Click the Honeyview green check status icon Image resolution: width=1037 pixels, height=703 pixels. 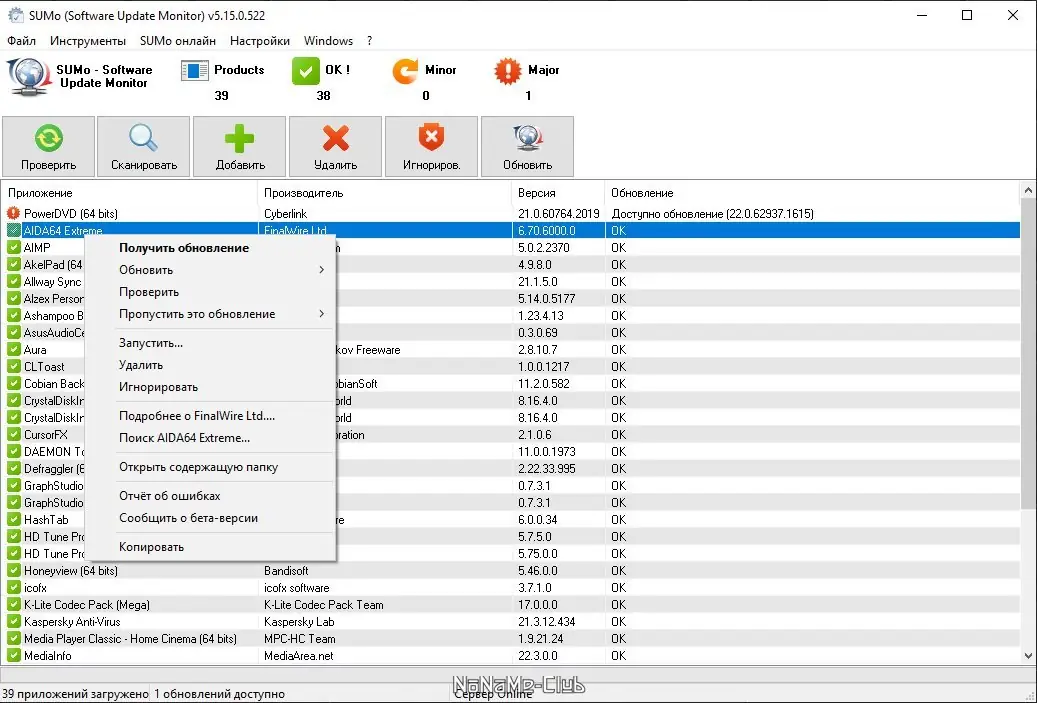(x=13, y=570)
